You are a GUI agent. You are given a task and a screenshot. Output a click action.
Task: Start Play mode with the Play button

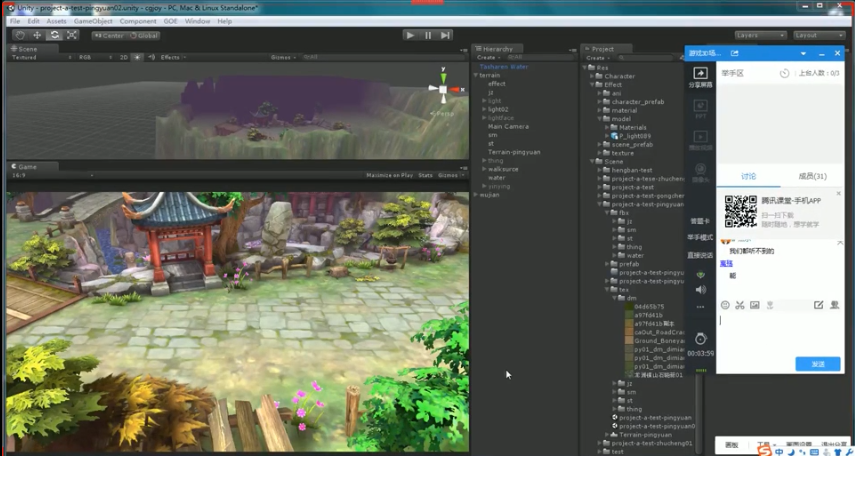coord(410,35)
